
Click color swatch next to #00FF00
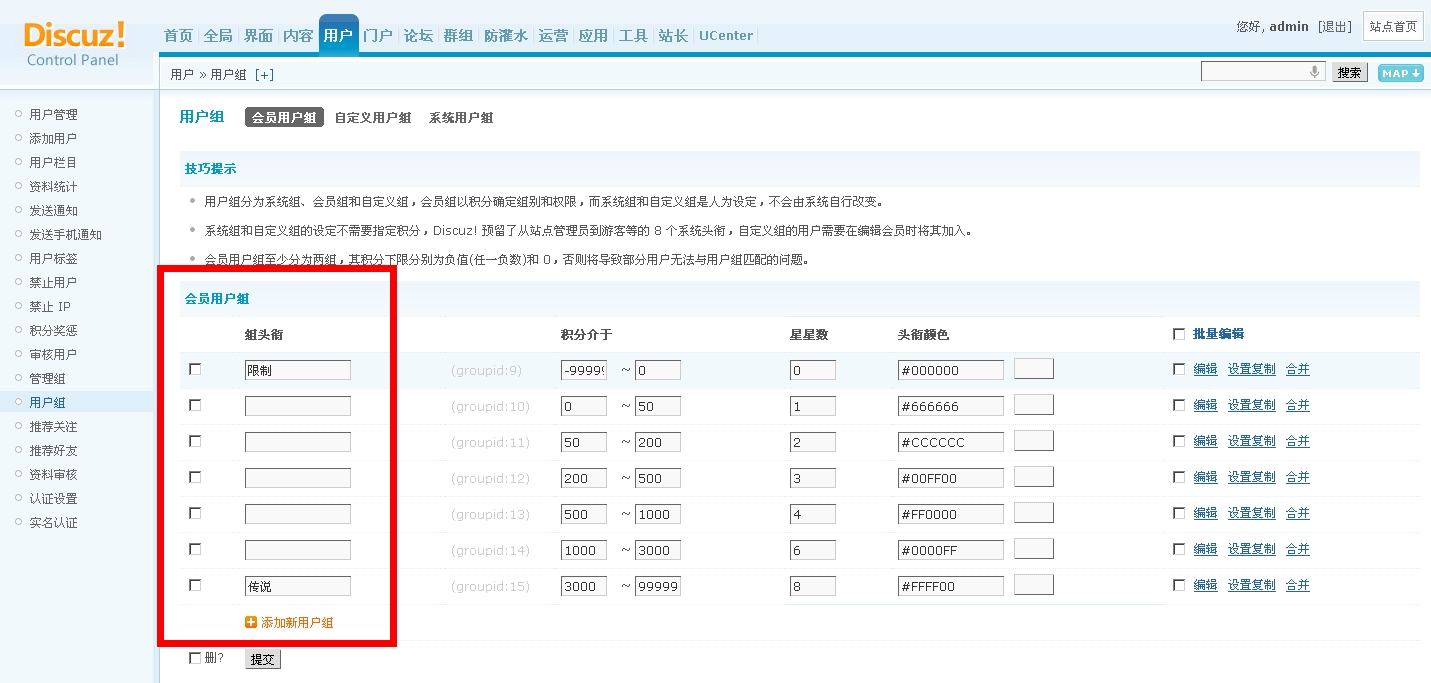(x=1034, y=476)
